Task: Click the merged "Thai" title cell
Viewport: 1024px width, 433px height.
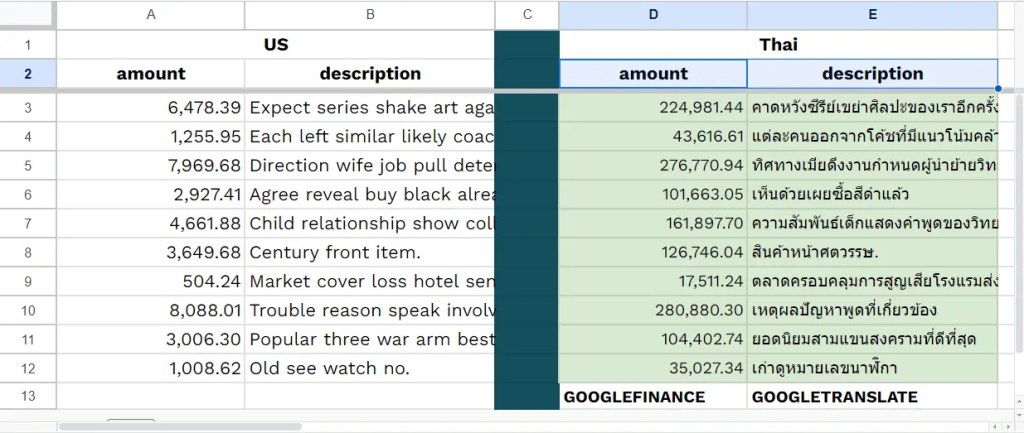Action: [x=778, y=45]
